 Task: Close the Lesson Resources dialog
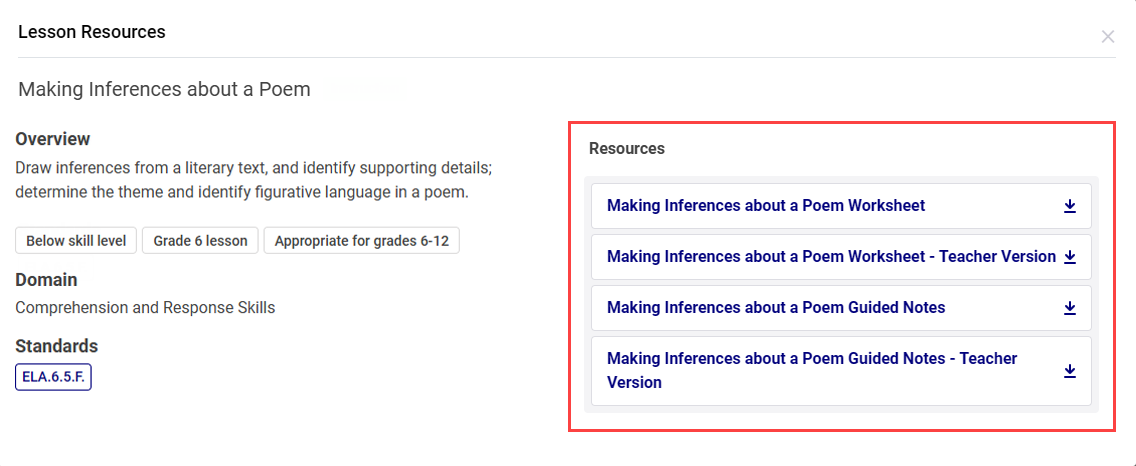(x=1108, y=37)
